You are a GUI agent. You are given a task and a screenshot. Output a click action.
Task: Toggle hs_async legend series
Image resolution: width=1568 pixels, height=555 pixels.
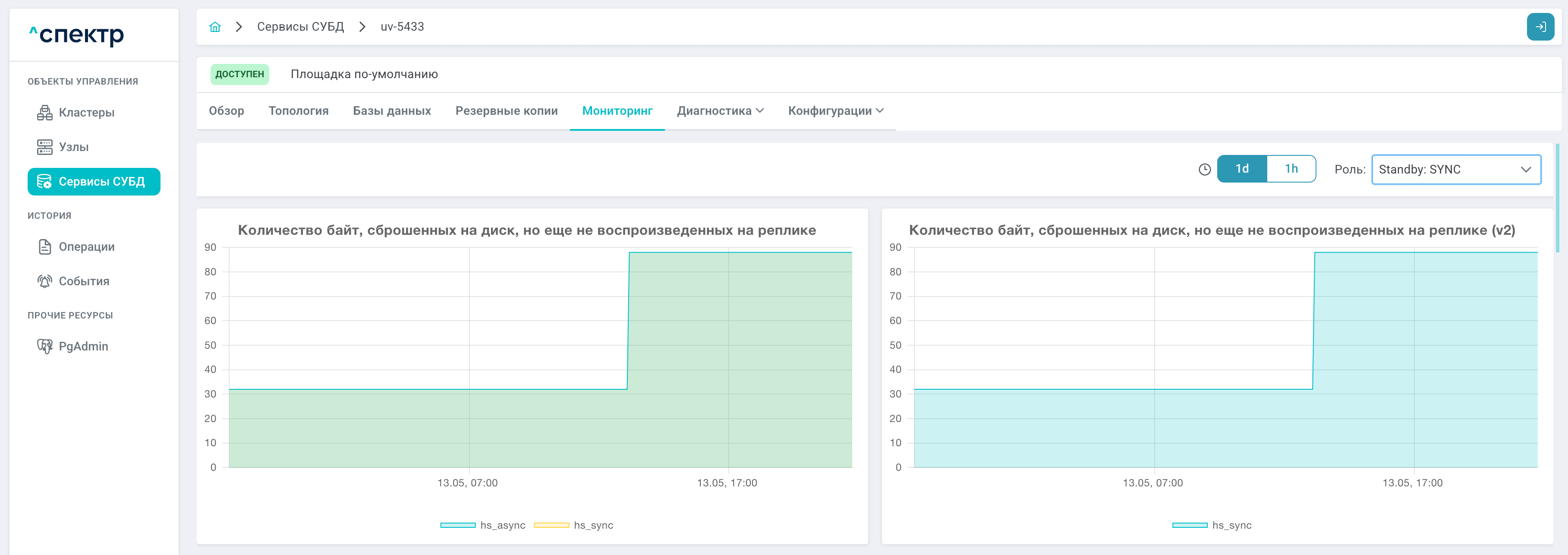(x=483, y=525)
